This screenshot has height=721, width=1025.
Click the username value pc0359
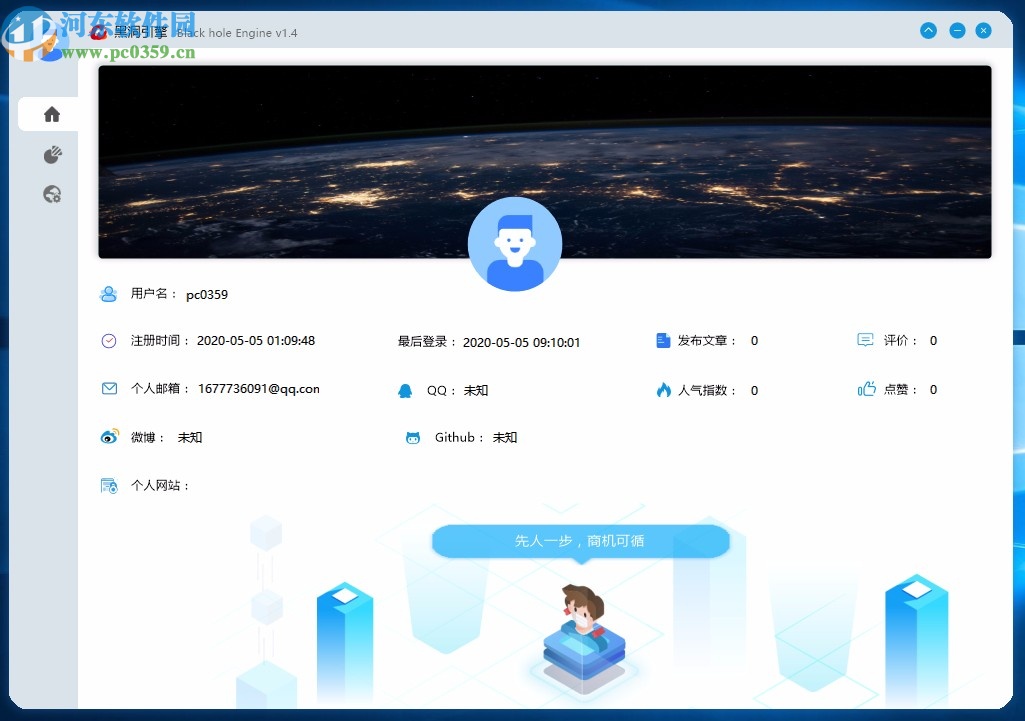(x=207, y=295)
